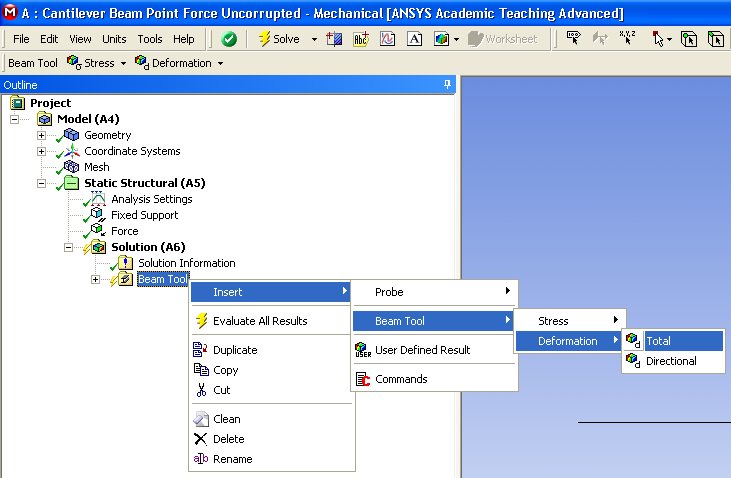This screenshot has height=478, width=731.
Task: Expand the Coordinate Systems node
Action: tap(41, 152)
